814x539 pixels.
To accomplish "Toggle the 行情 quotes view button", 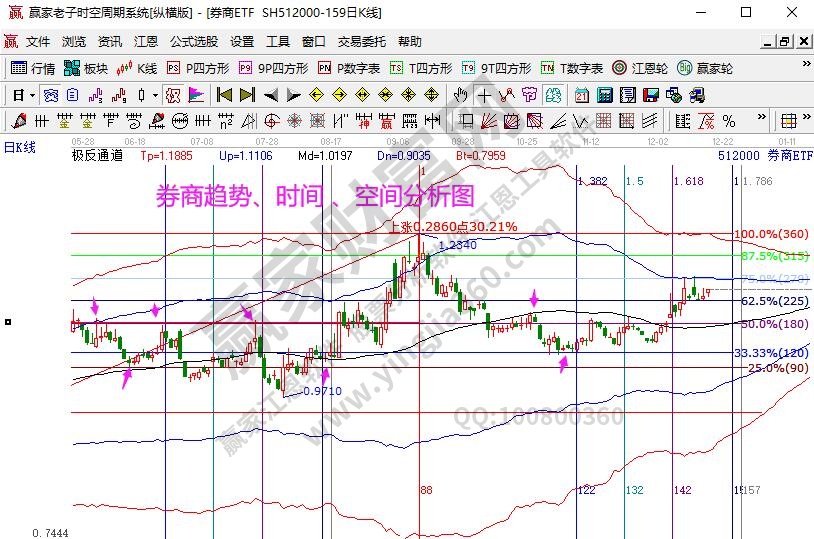I will [x=33, y=68].
